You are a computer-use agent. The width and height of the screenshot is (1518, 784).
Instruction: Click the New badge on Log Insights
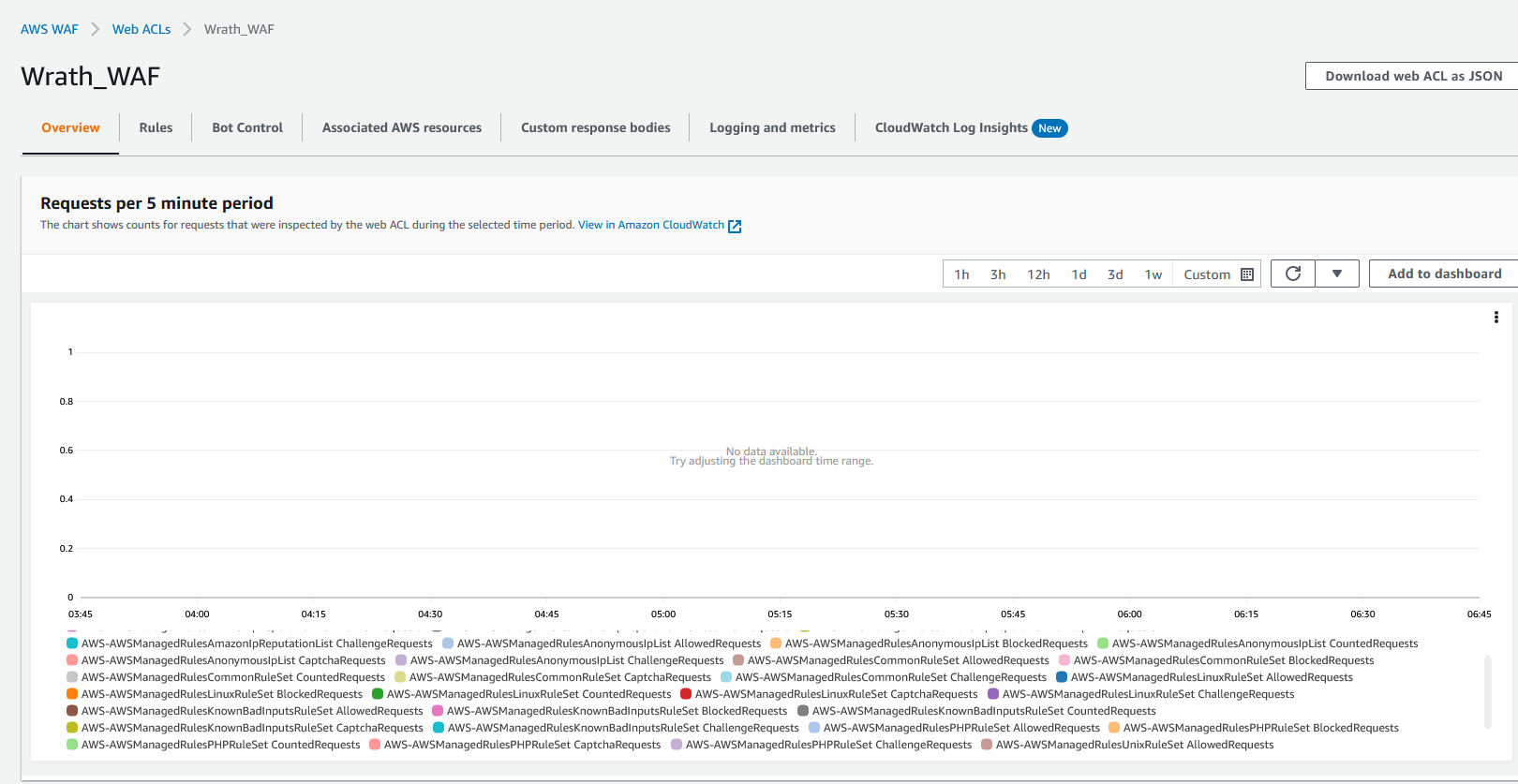pos(1049,128)
